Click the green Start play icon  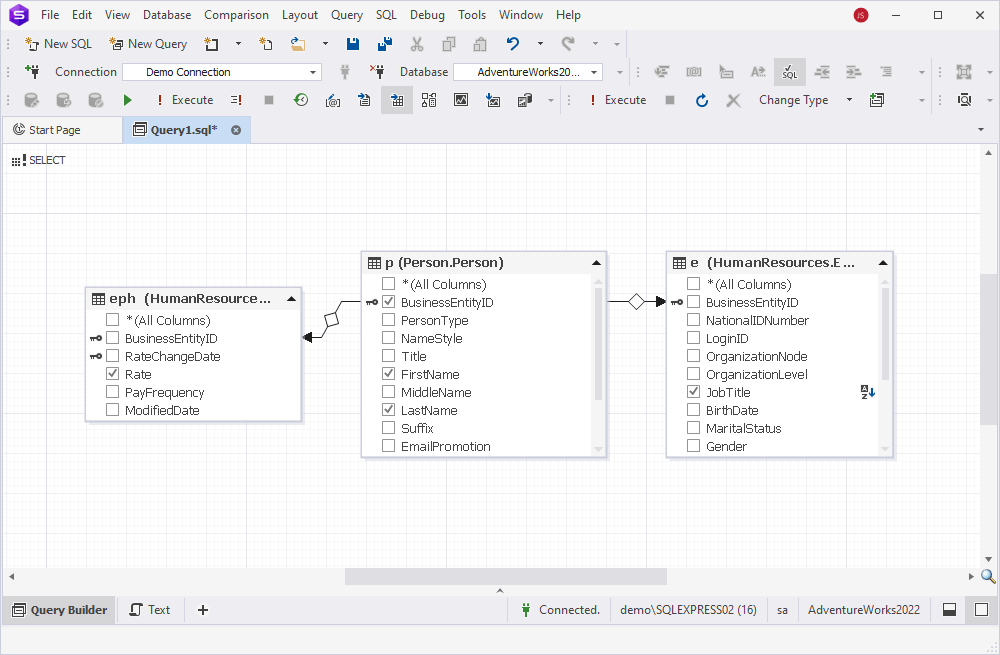(128, 100)
